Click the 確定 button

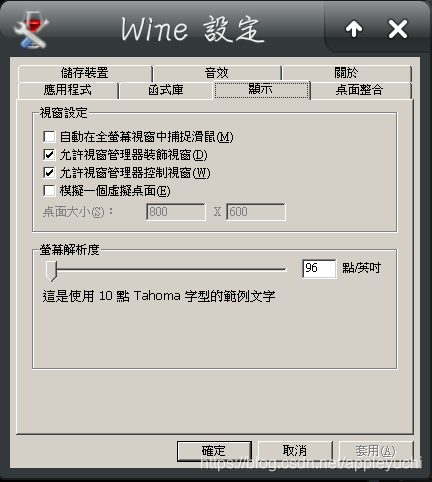coord(214,451)
